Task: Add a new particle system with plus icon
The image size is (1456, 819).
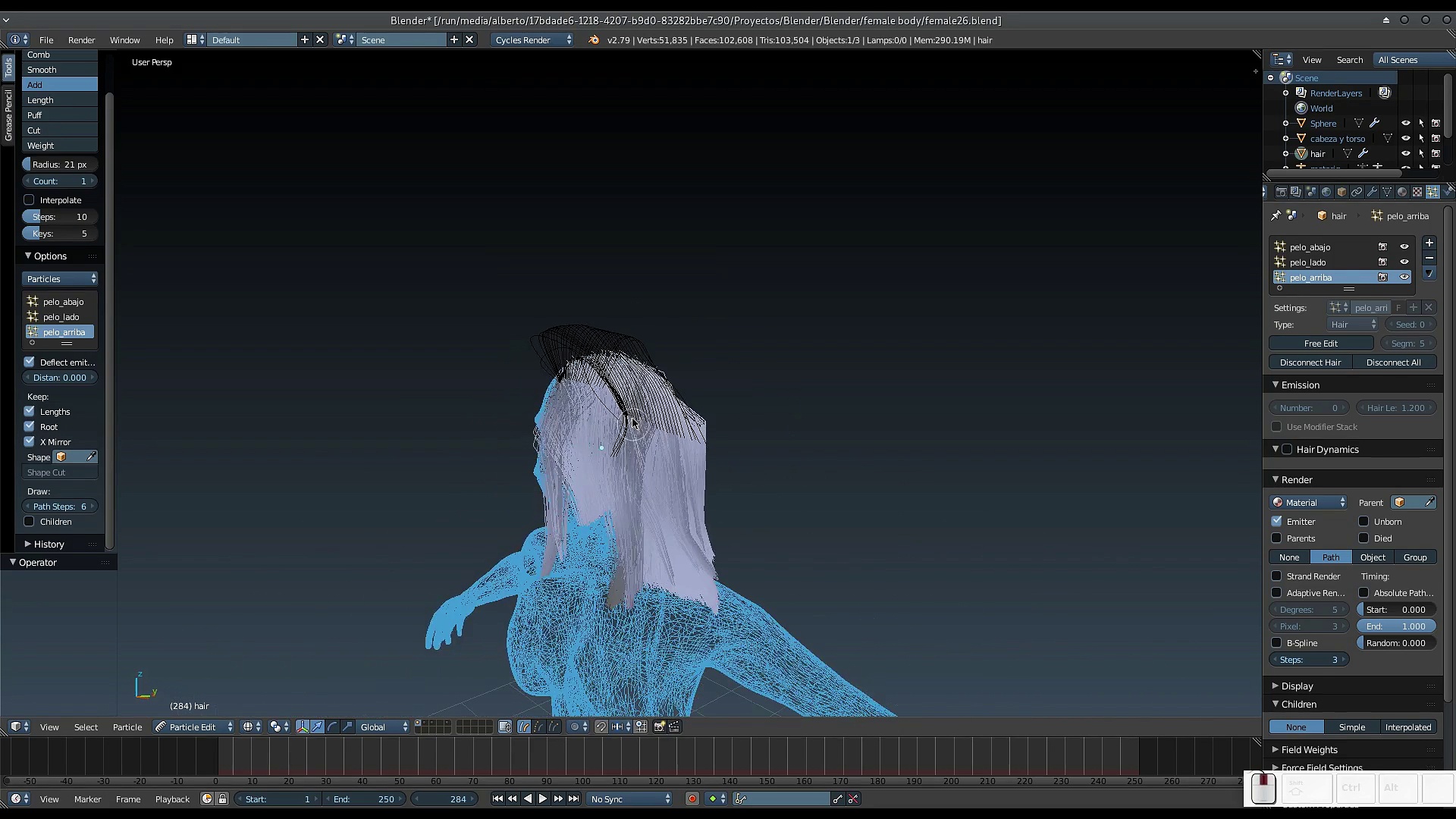Action: pyautogui.click(x=1429, y=243)
